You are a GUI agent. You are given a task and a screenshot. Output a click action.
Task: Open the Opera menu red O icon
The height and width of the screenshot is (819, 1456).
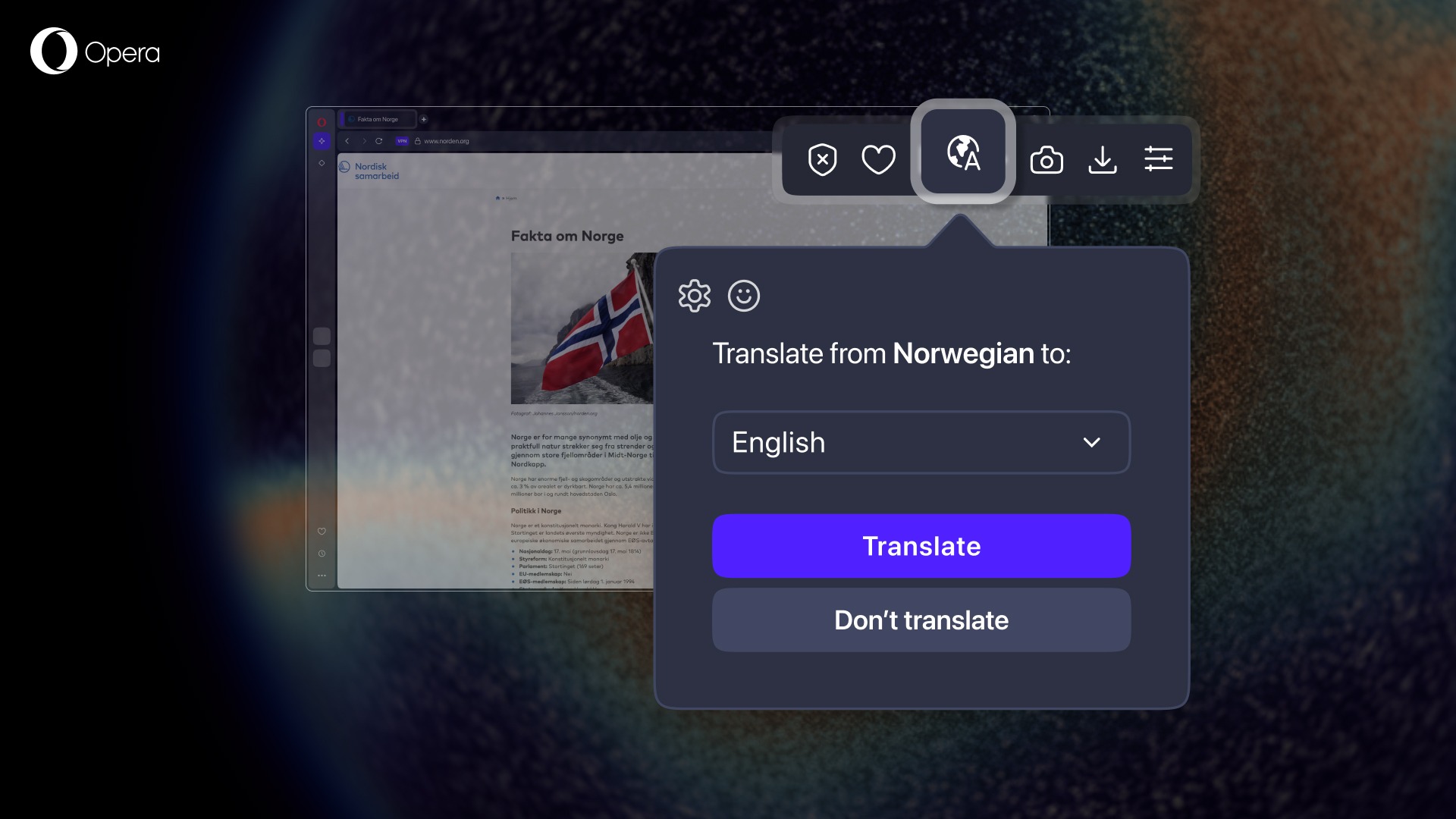click(322, 122)
